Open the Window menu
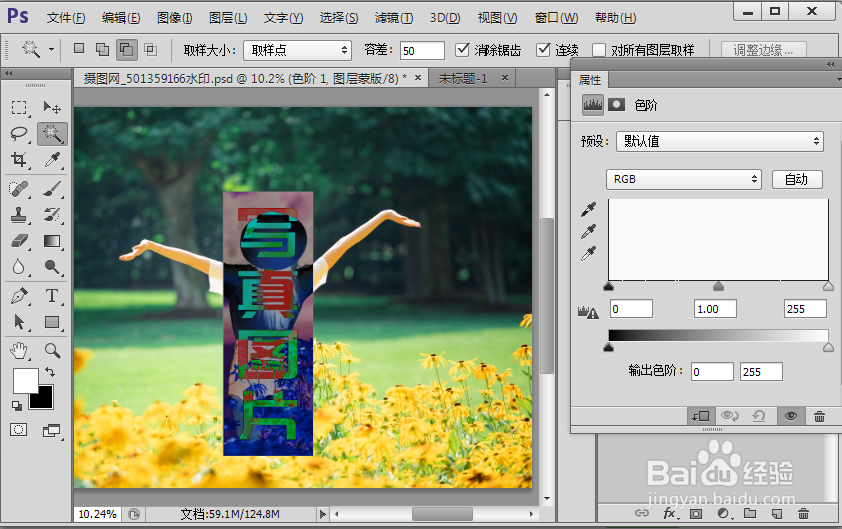Viewport: 842px width, 529px height. click(556, 18)
